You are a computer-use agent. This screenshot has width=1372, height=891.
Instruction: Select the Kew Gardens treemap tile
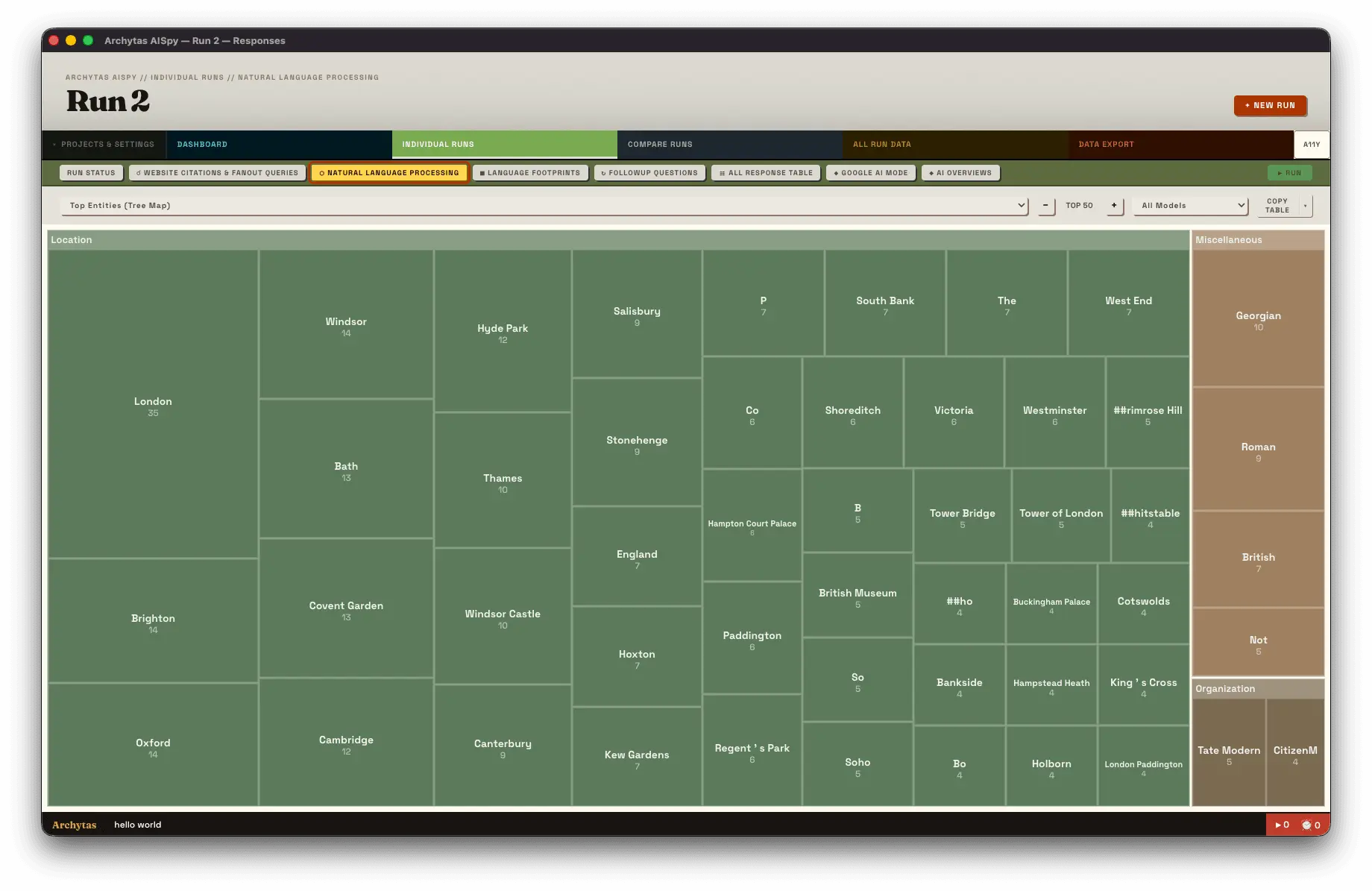tap(637, 757)
